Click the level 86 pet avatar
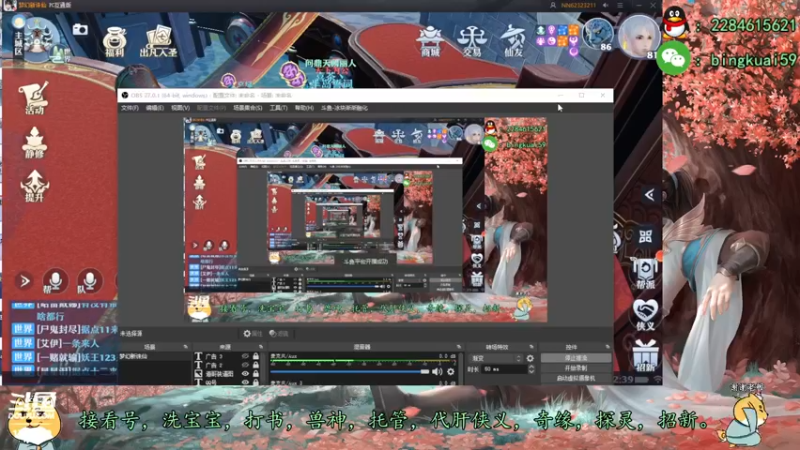Viewport: 800px width, 450px height. pos(598,34)
